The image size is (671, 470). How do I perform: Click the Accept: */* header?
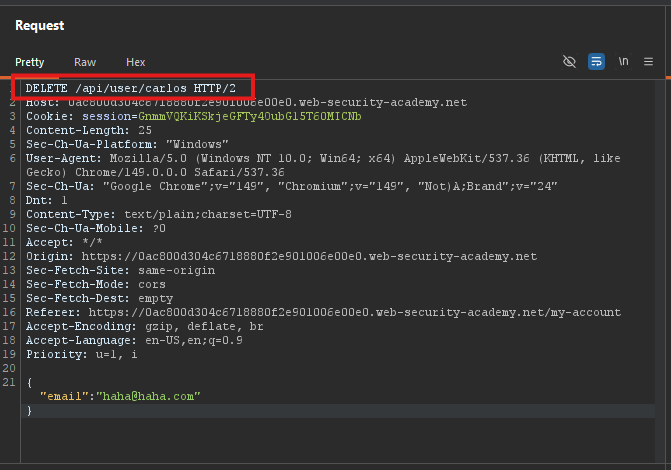pos(64,242)
